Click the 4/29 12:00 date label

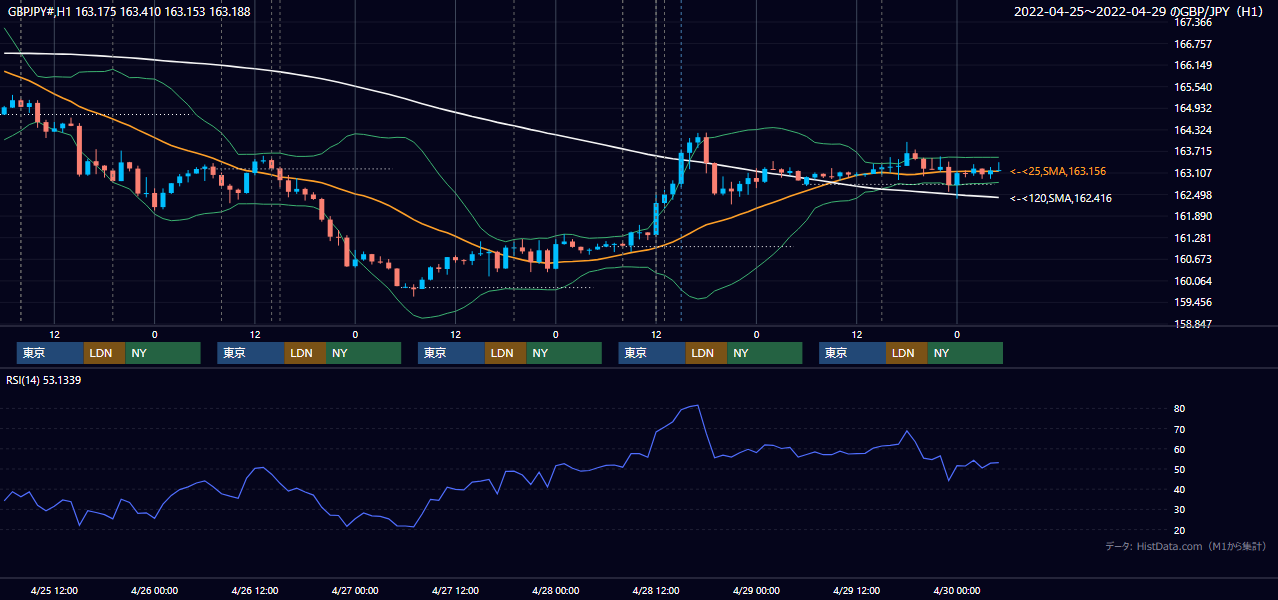pos(856,590)
